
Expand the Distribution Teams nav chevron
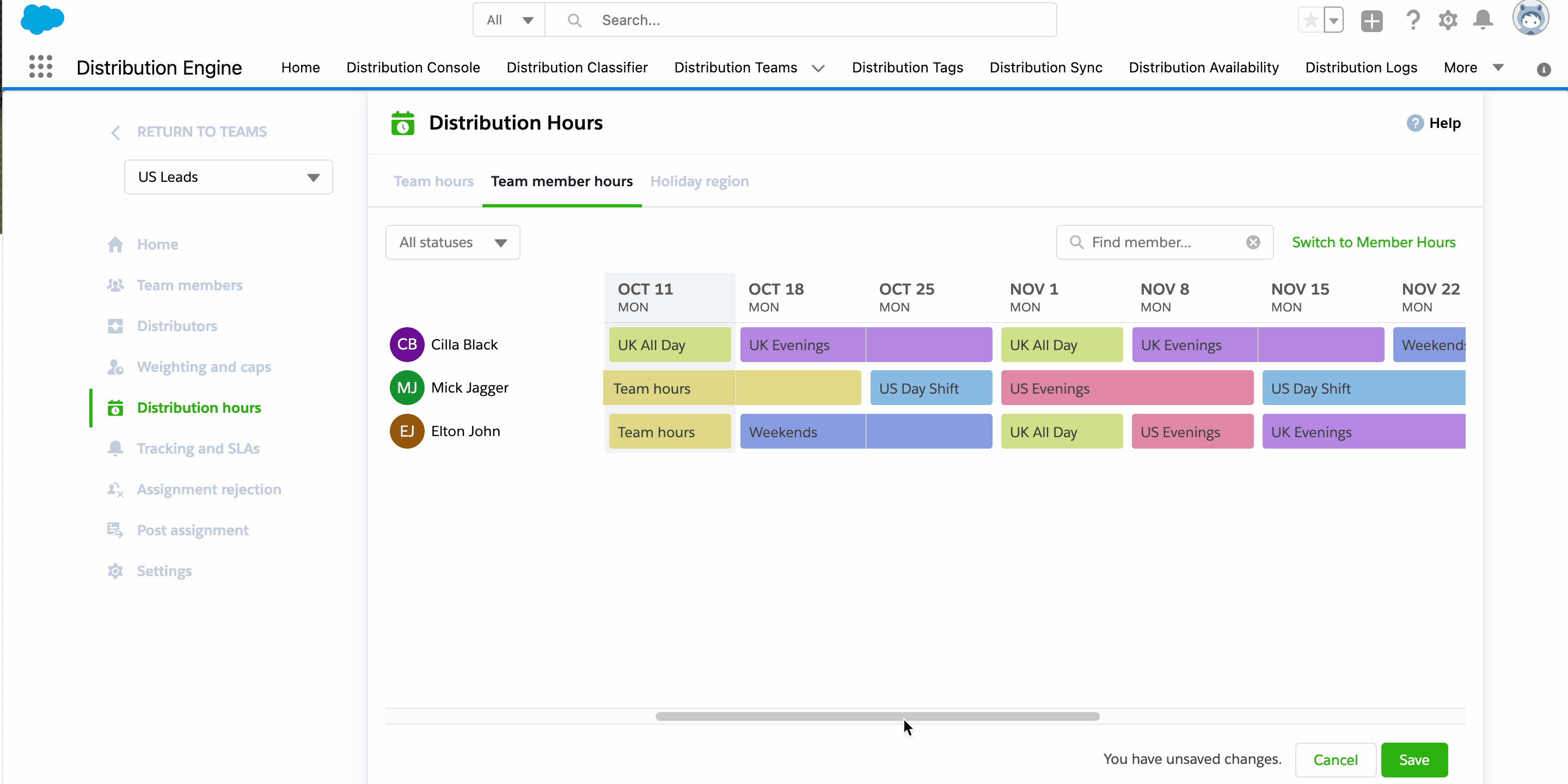(818, 68)
